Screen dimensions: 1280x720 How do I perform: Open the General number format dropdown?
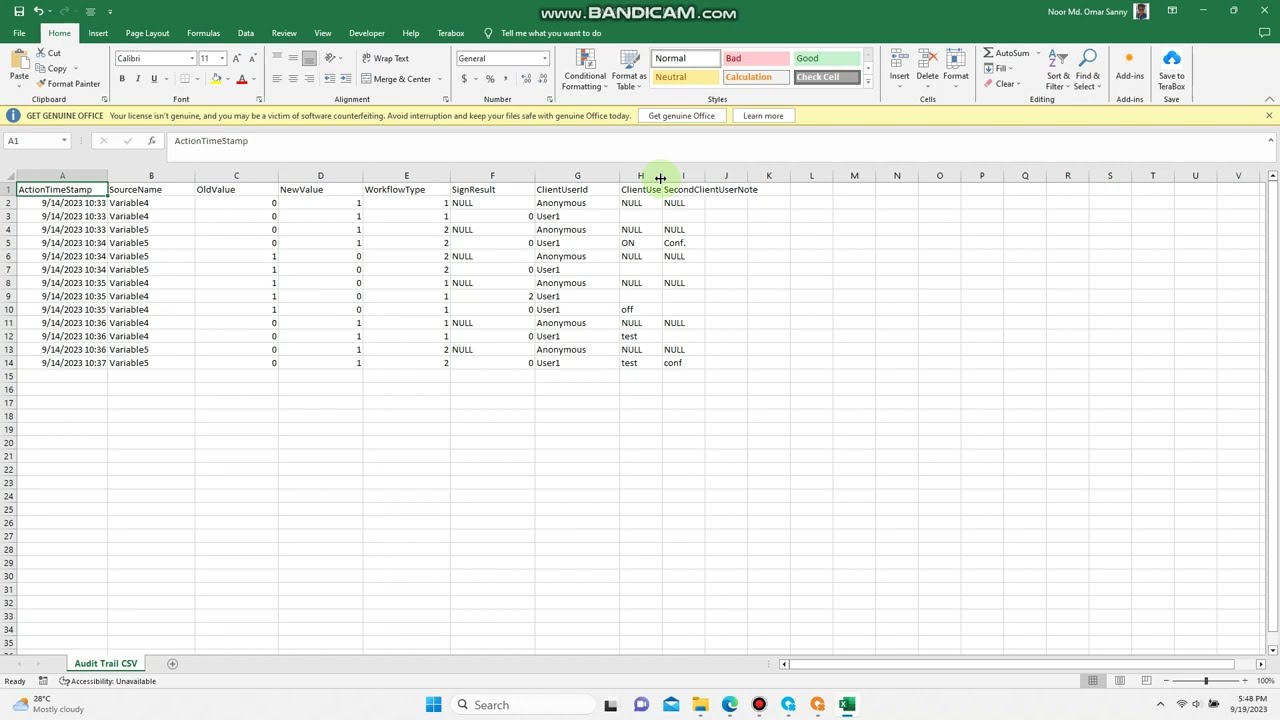coord(544,58)
